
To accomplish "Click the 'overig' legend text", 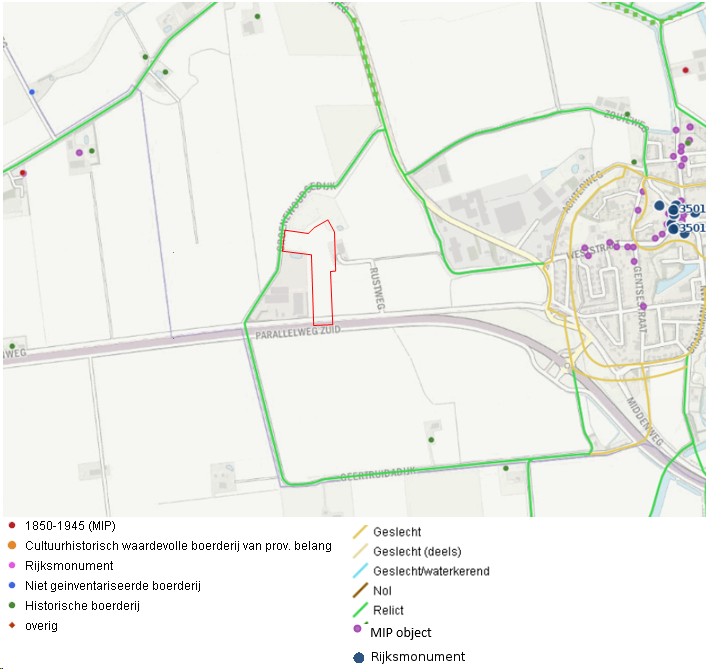I will click(x=41, y=626).
